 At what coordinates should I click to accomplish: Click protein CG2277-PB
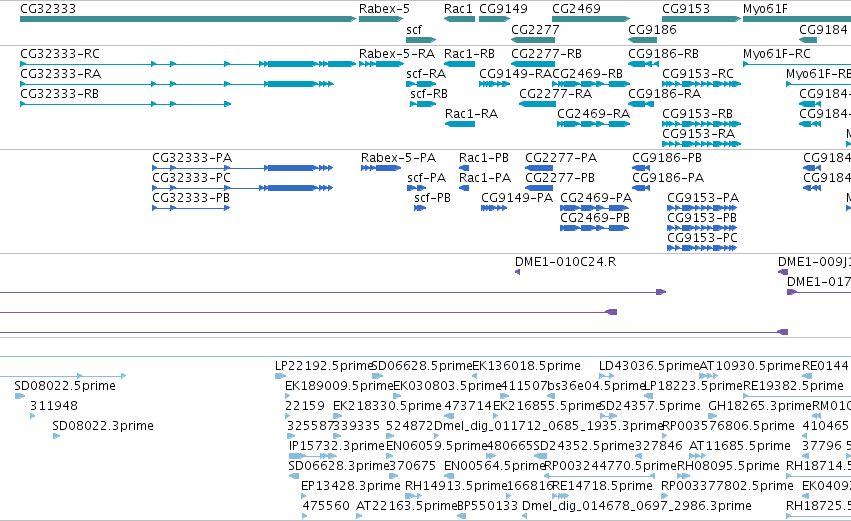[x=560, y=178]
